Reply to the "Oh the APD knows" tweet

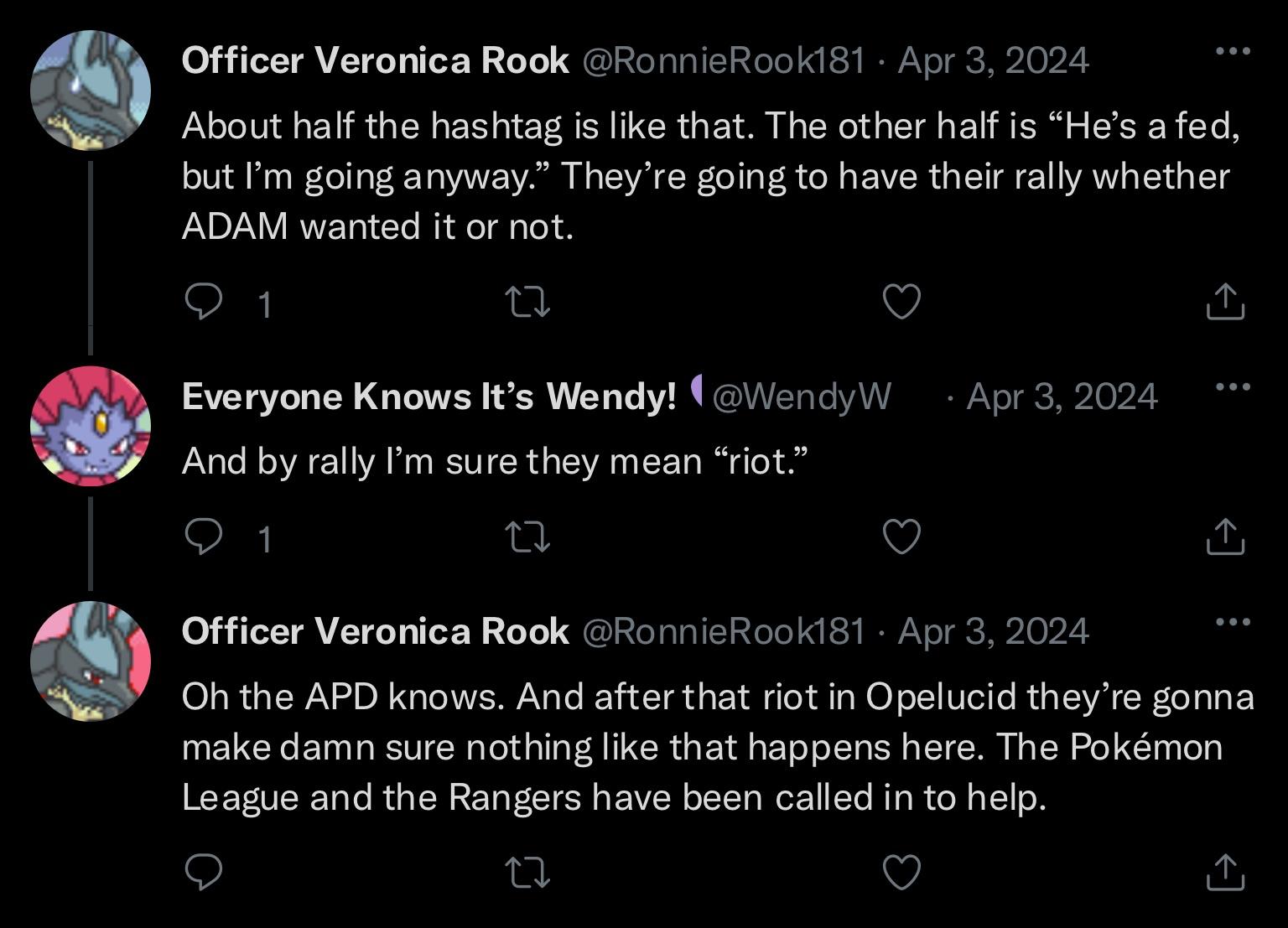click(204, 873)
